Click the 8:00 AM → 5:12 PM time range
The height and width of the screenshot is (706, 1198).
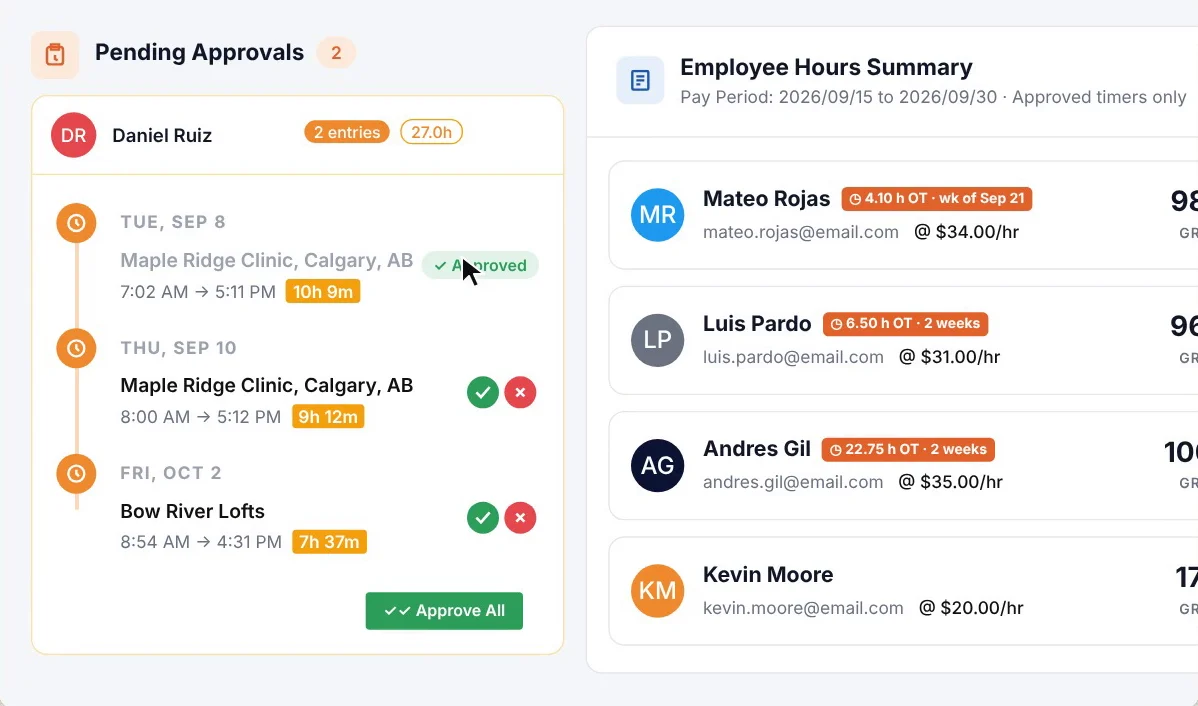click(x=201, y=417)
